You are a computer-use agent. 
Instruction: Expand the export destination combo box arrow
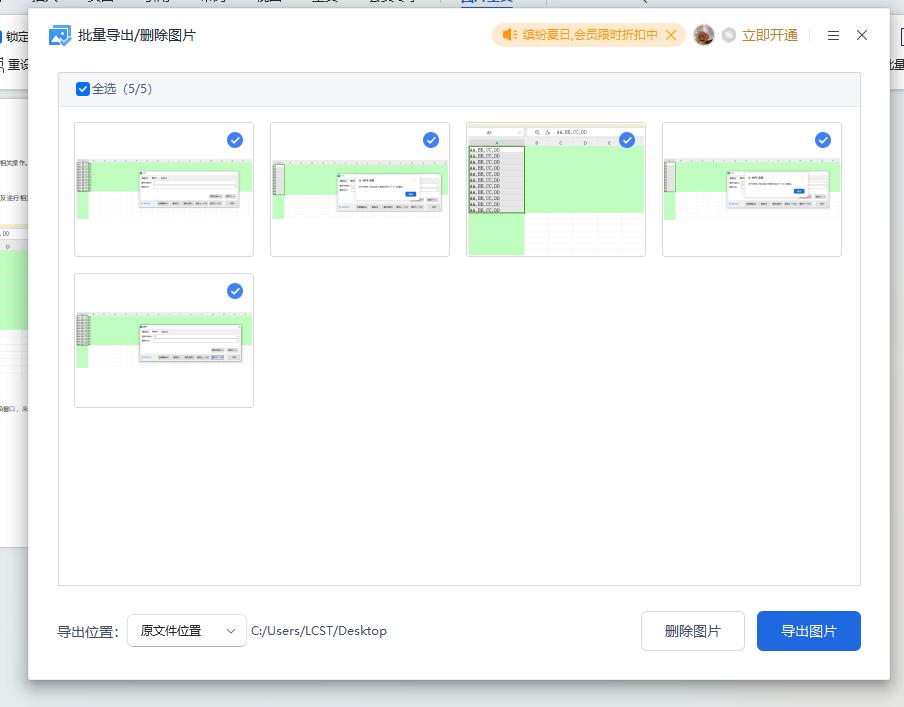tap(231, 631)
